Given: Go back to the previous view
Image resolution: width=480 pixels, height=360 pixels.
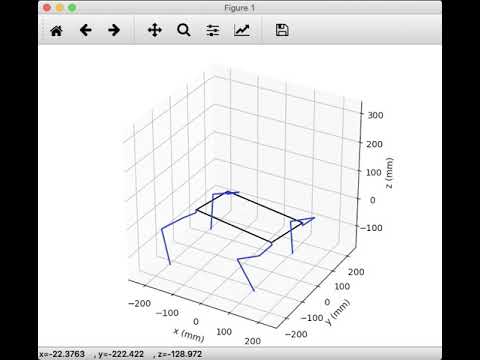Looking at the screenshot, I should 85,30.
